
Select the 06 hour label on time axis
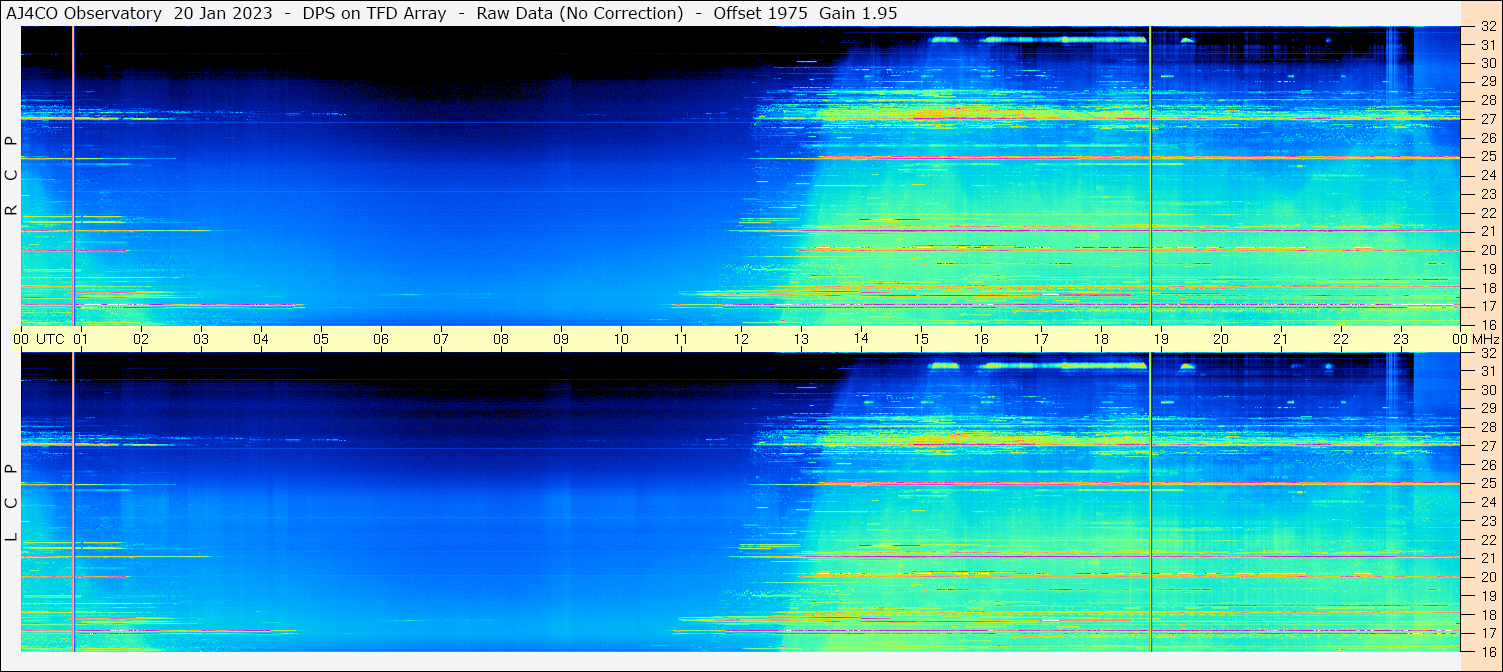click(381, 339)
